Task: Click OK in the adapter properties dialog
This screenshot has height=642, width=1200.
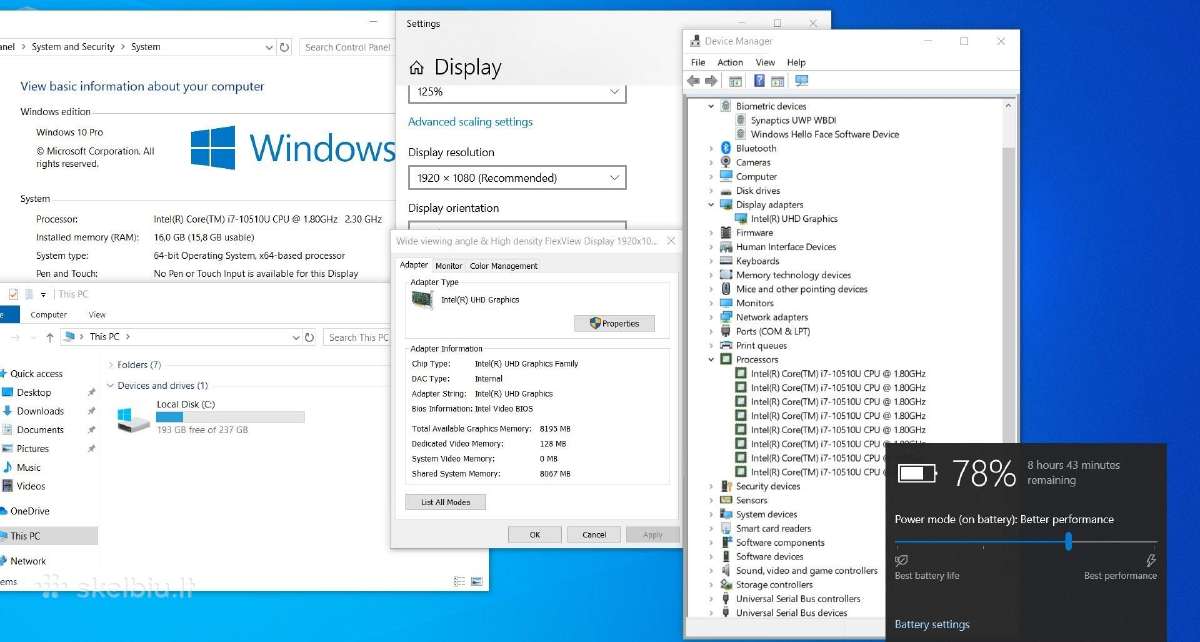Action: pos(535,535)
